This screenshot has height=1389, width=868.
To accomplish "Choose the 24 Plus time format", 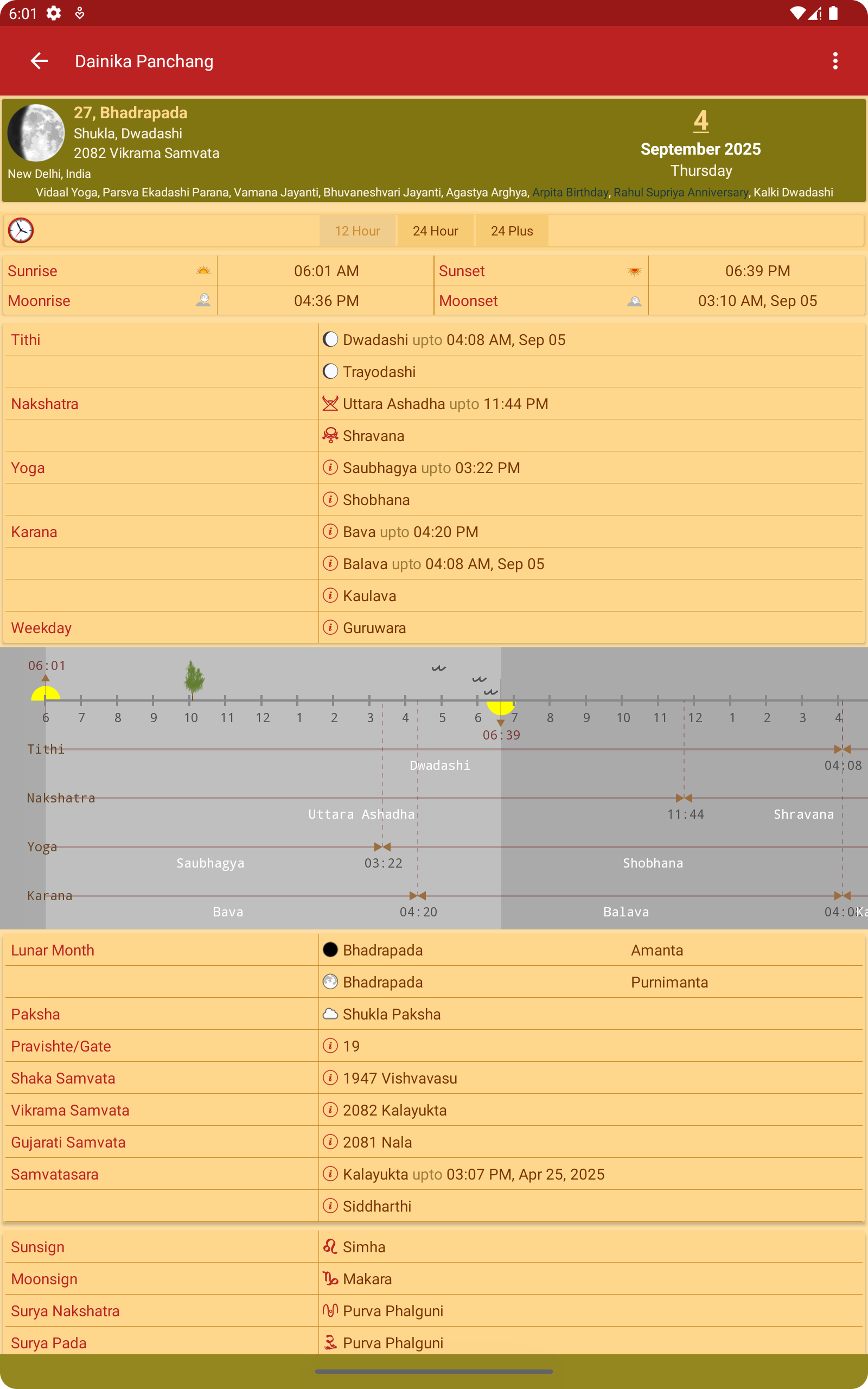I will (512, 231).
